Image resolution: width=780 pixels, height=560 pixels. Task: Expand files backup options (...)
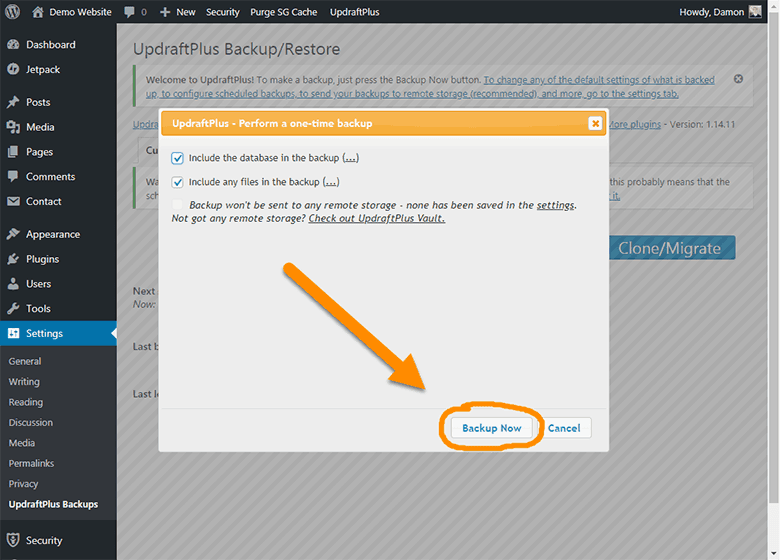pyautogui.click(x=331, y=182)
